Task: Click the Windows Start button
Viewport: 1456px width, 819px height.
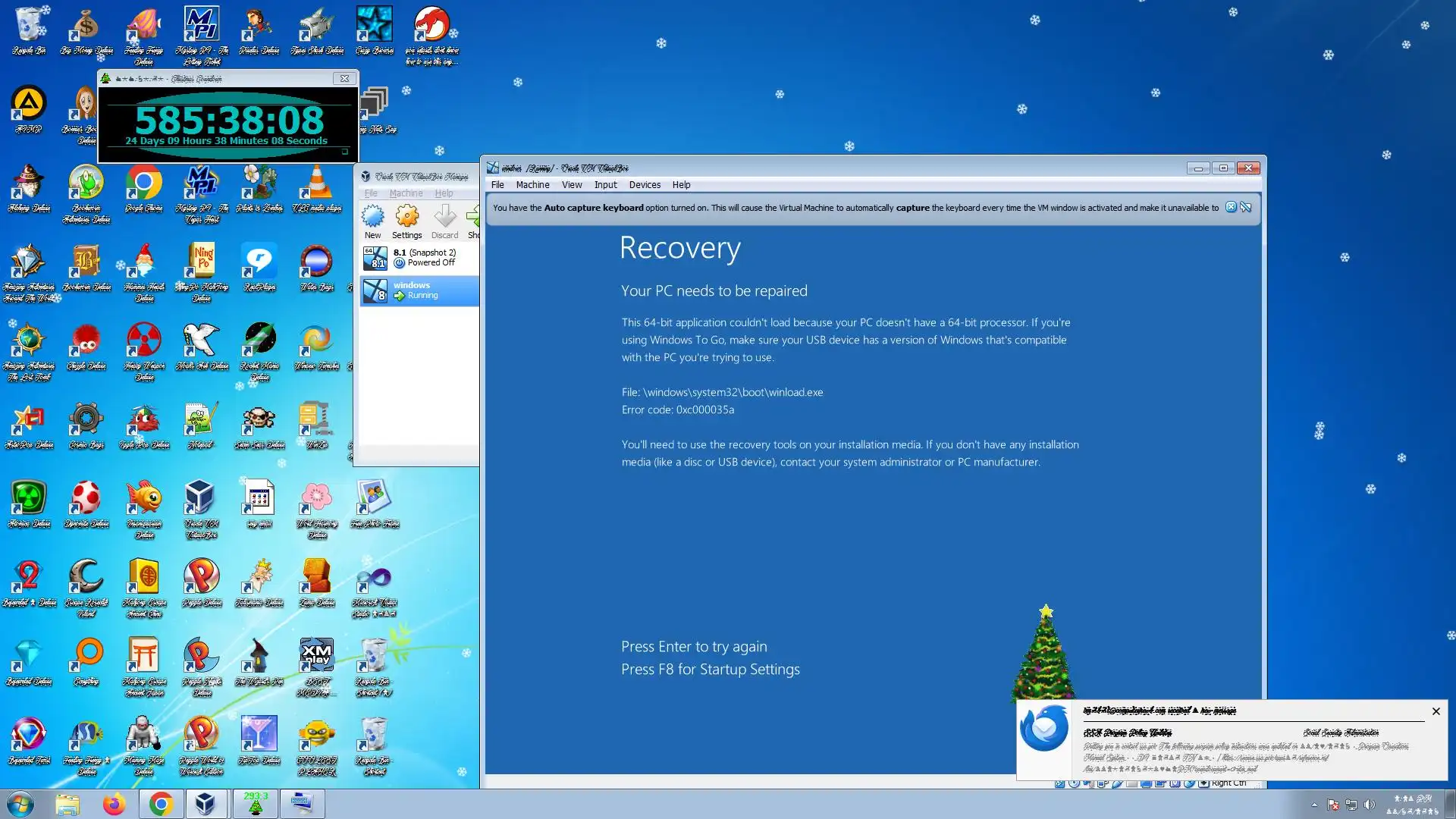Action: (x=20, y=804)
